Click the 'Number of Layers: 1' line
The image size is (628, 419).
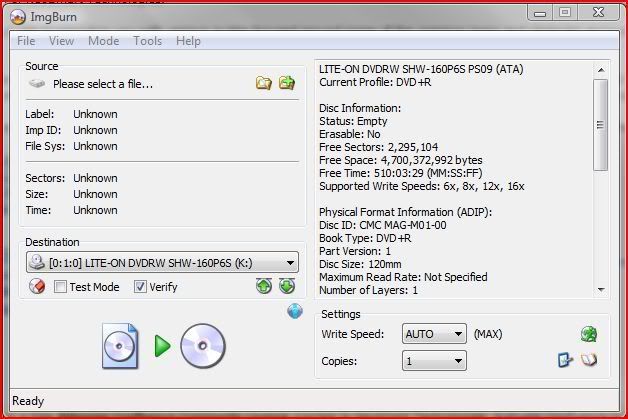(x=368, y=290)
